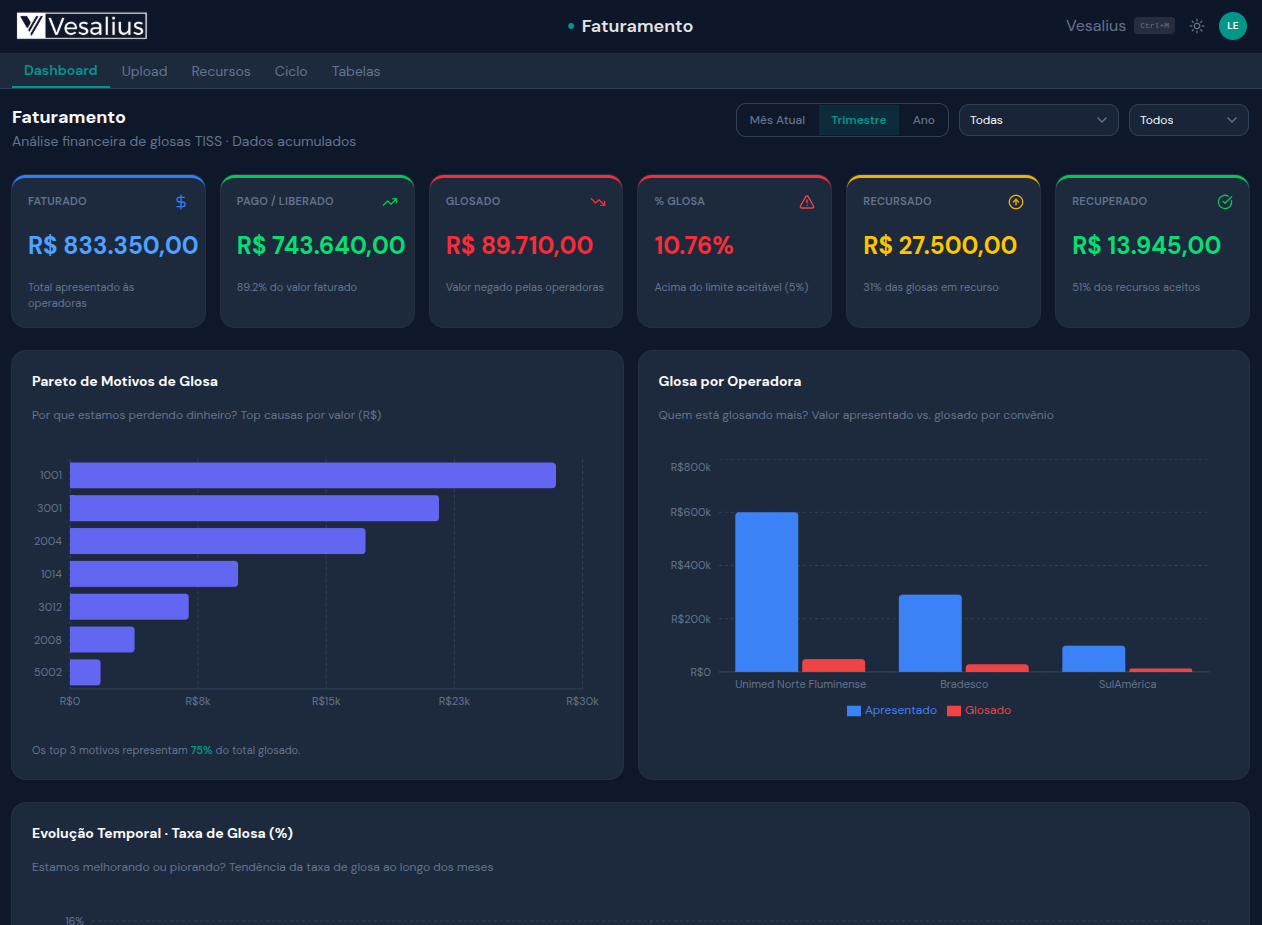Click the longest bar for motivo 1001
This screenshot has width=1262, height=925.
[310, 475]
